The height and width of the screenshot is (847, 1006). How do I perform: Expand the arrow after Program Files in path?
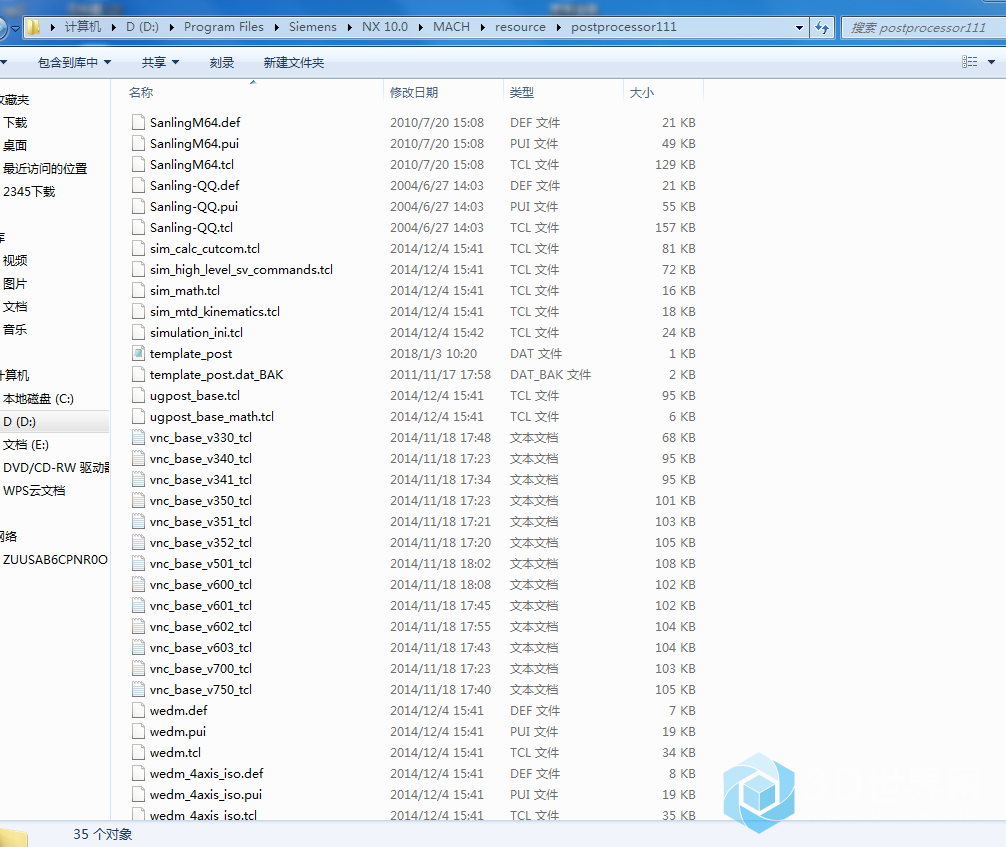coord(276,27)
